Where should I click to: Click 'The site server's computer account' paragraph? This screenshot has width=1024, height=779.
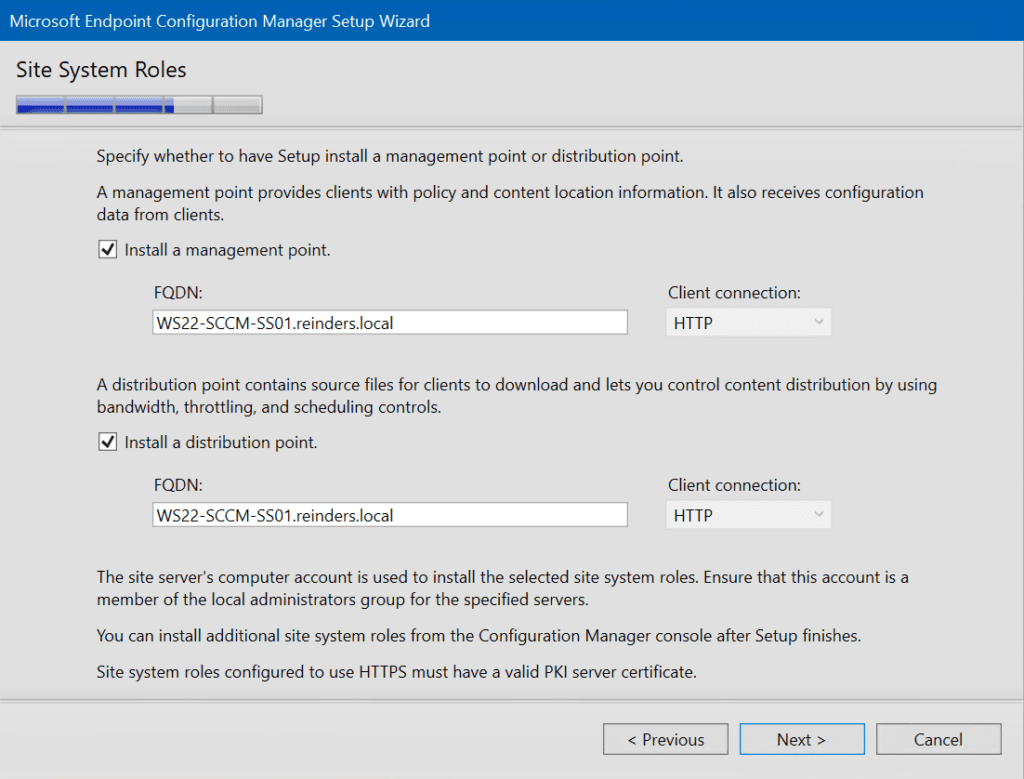(x=502, y=588)
